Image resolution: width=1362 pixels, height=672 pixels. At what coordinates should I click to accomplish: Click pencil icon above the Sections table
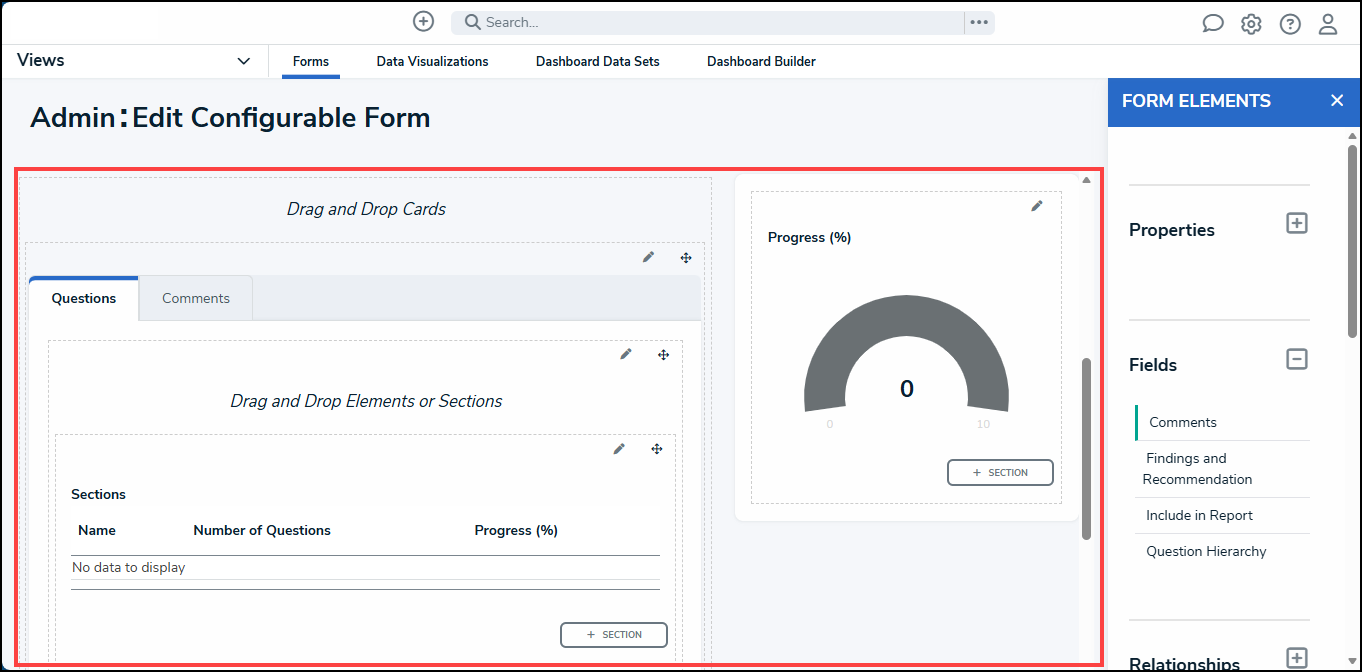pos(619,449)
